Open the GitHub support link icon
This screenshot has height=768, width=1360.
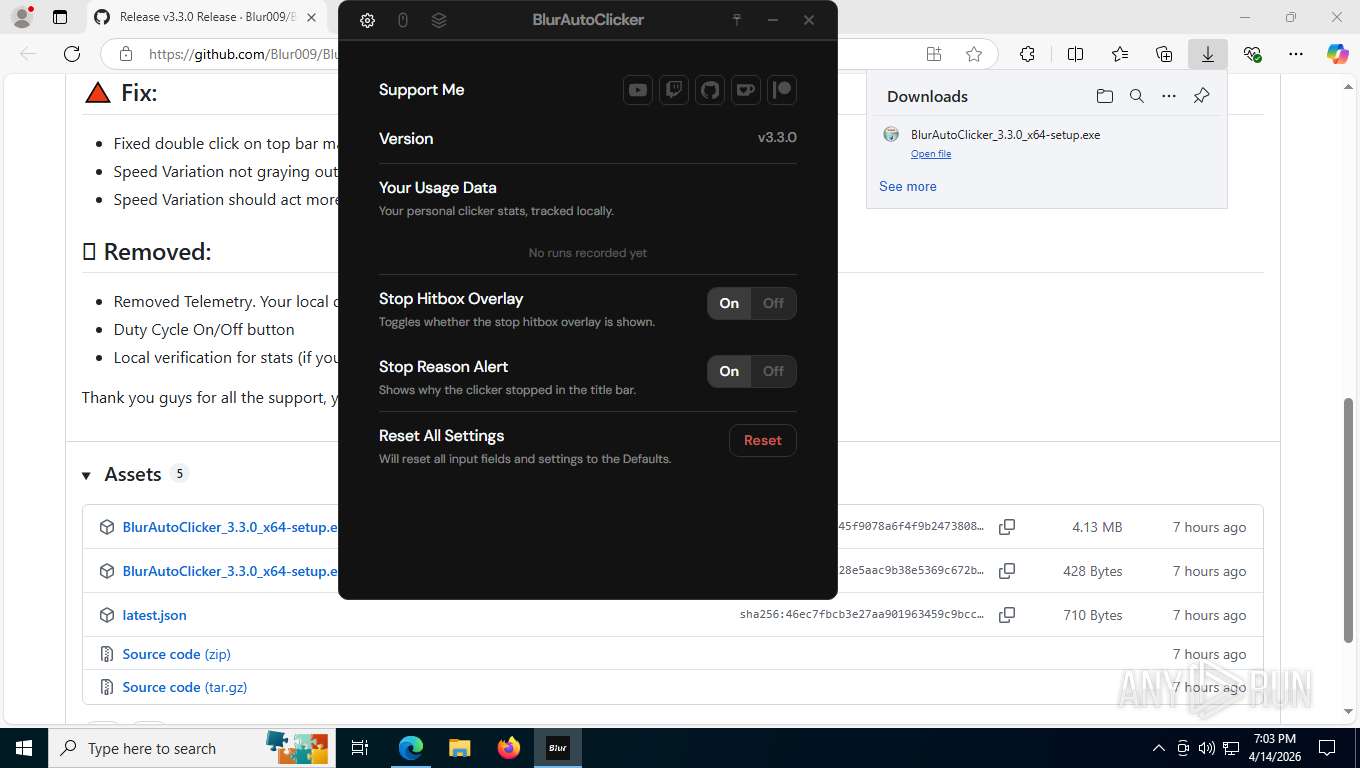coord(710,90)
